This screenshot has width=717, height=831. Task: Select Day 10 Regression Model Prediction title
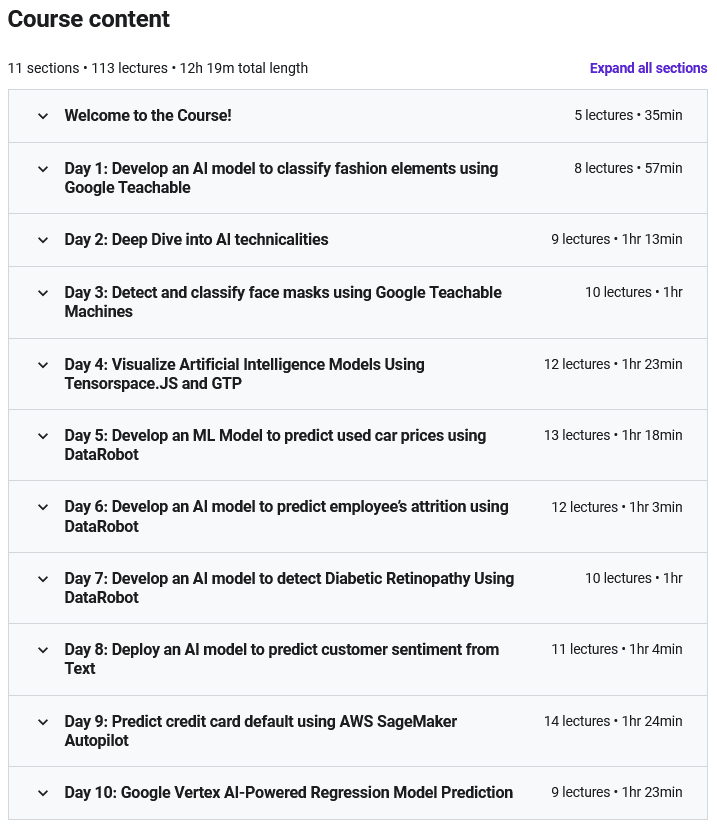click(x=289, y=793)
